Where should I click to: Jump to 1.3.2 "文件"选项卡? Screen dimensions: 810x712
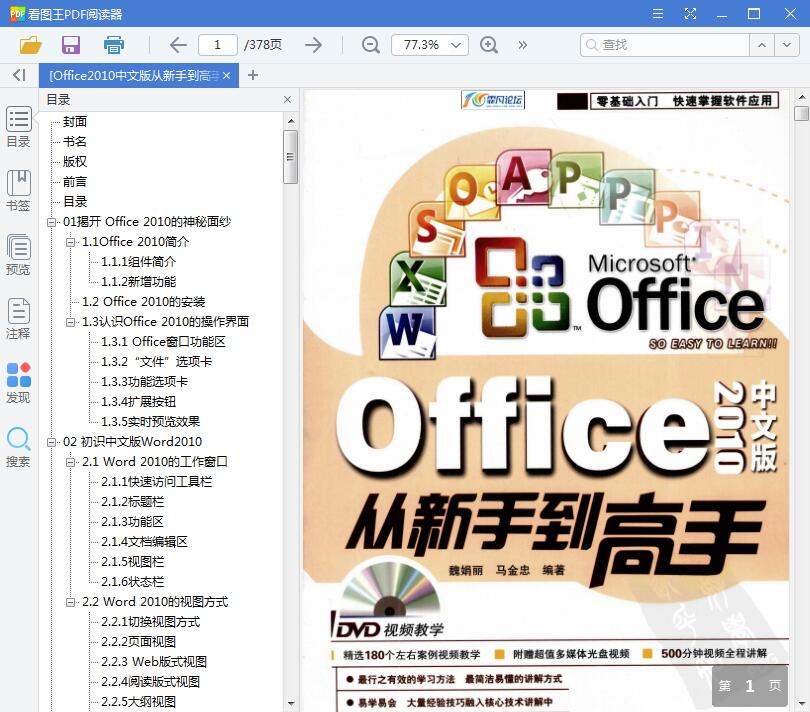pyautogui.click(x=157, y=362)
